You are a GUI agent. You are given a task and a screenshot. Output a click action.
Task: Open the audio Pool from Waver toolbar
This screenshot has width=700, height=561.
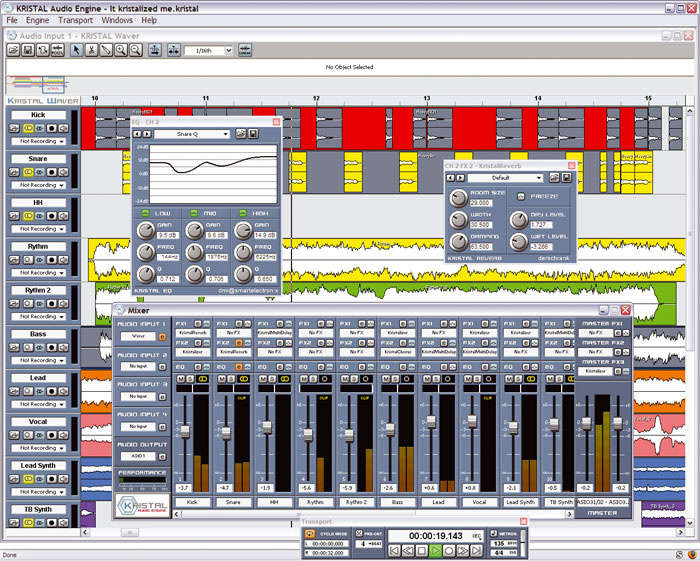58,50
